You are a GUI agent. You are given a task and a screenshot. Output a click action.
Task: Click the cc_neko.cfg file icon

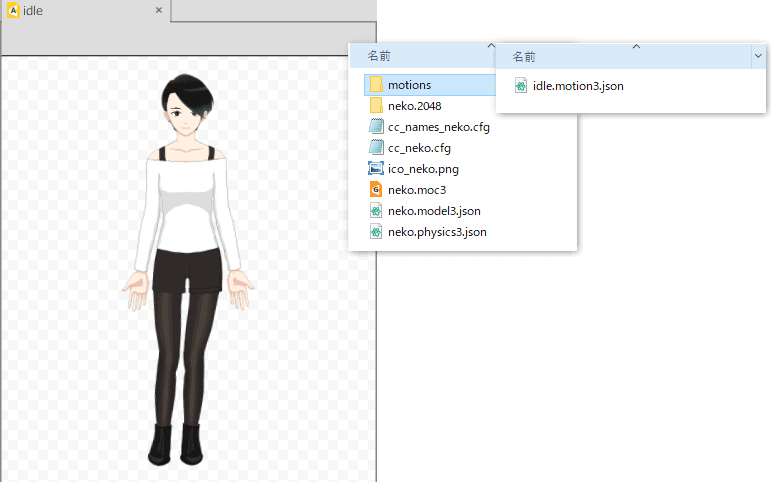[x=376, y=148]
